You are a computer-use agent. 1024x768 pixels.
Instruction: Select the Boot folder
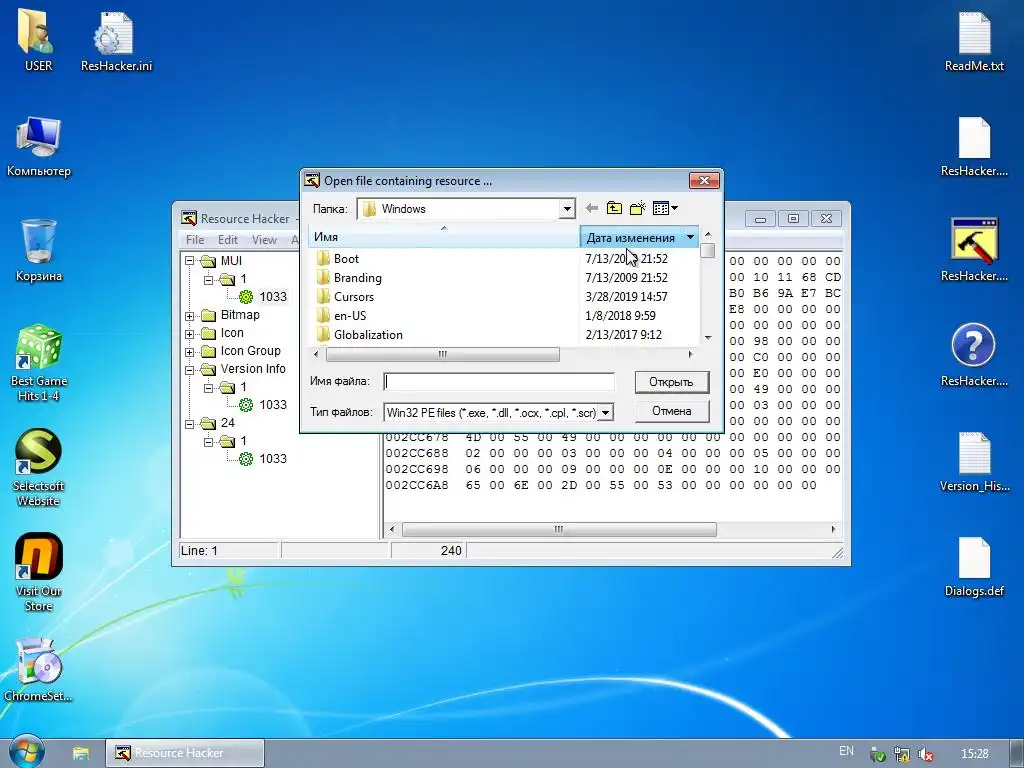click(346, 259)
